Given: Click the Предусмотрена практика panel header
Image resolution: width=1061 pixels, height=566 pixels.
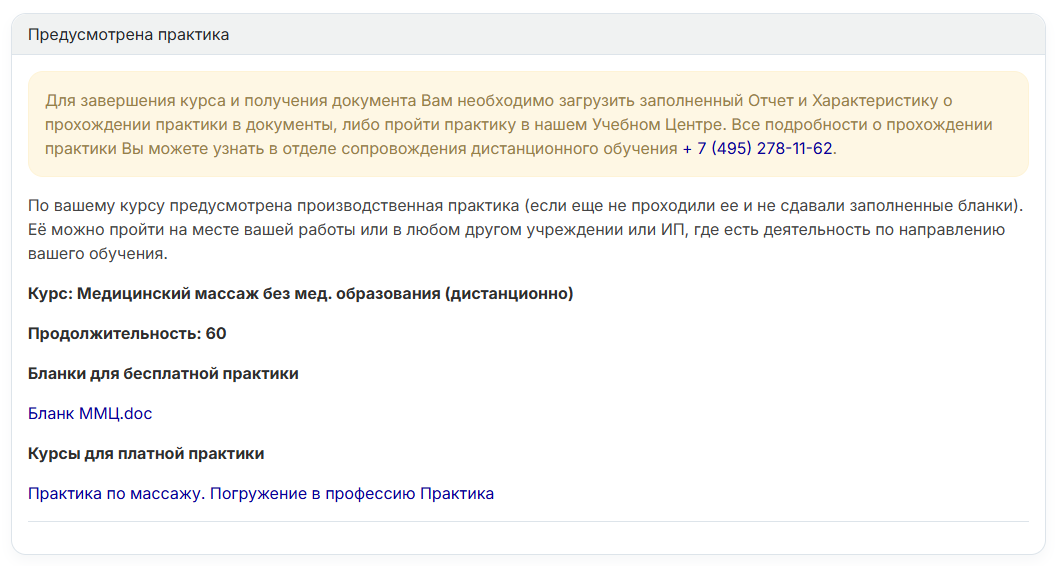Looking at the screenshot, I should click(x=528, y=35).
